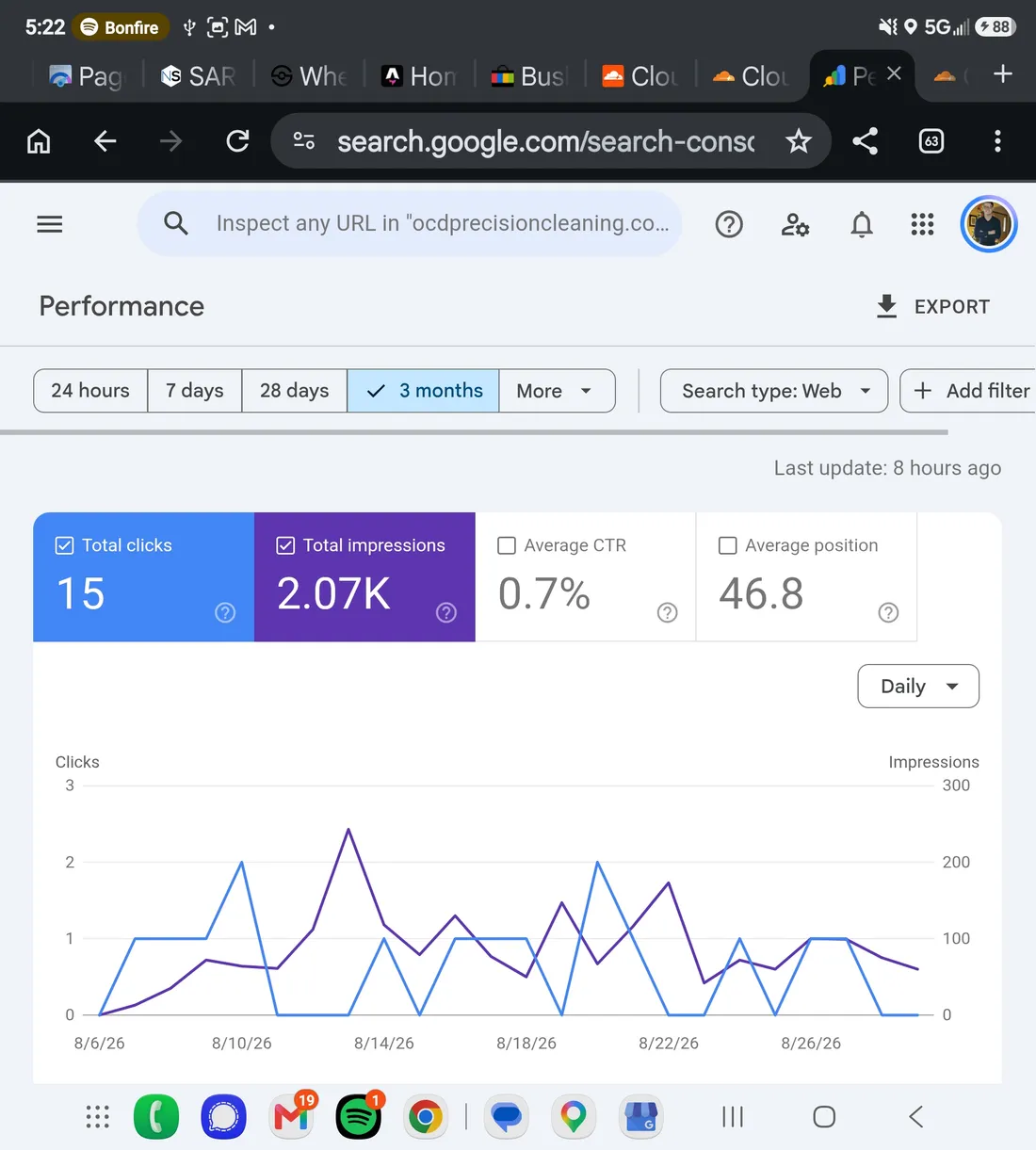Click the Last update: 8 hours ago text
The height and width of the screenshot is (1150, 1036).
[887, 468]
